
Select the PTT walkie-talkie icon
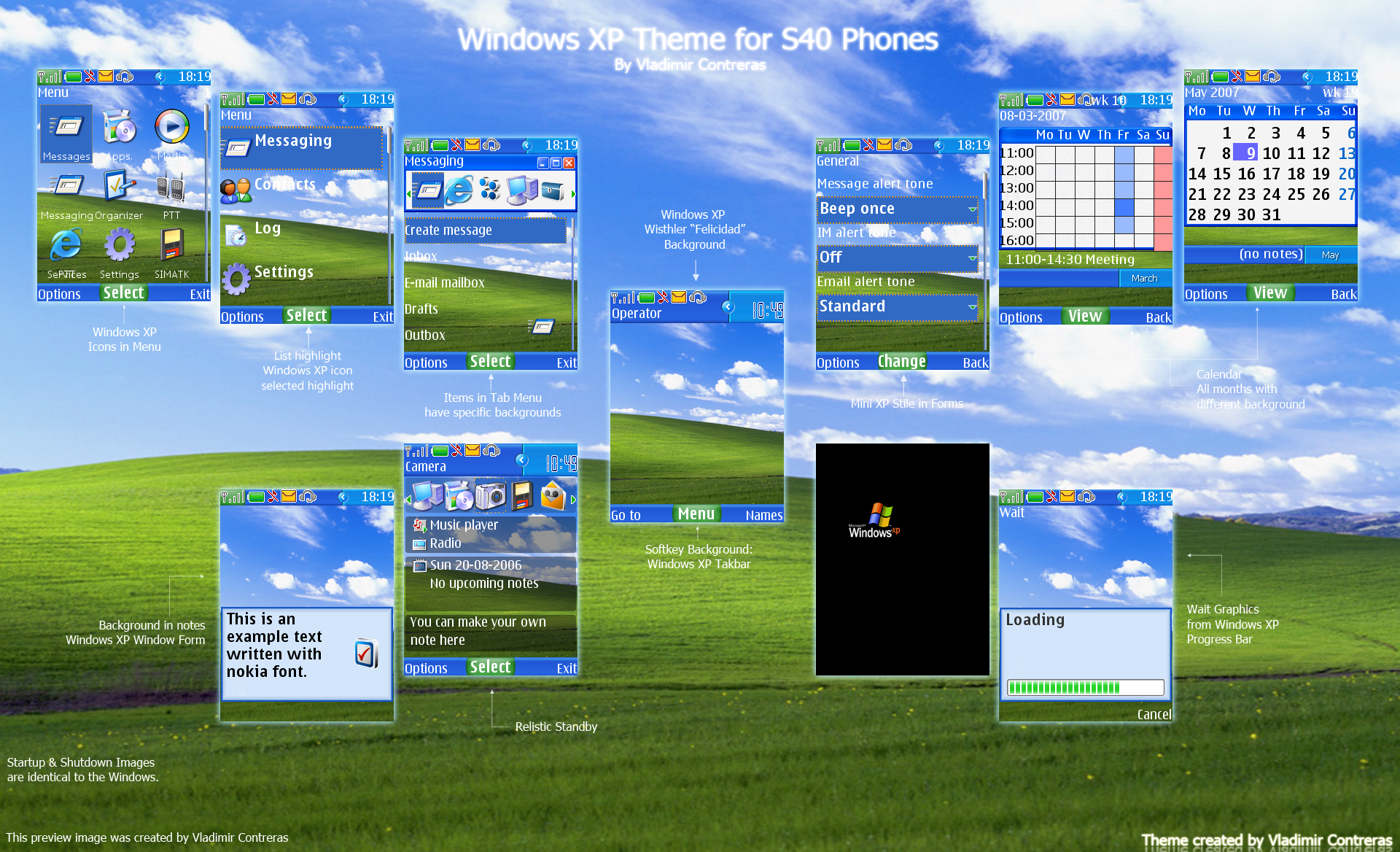(x=171, y=187)
